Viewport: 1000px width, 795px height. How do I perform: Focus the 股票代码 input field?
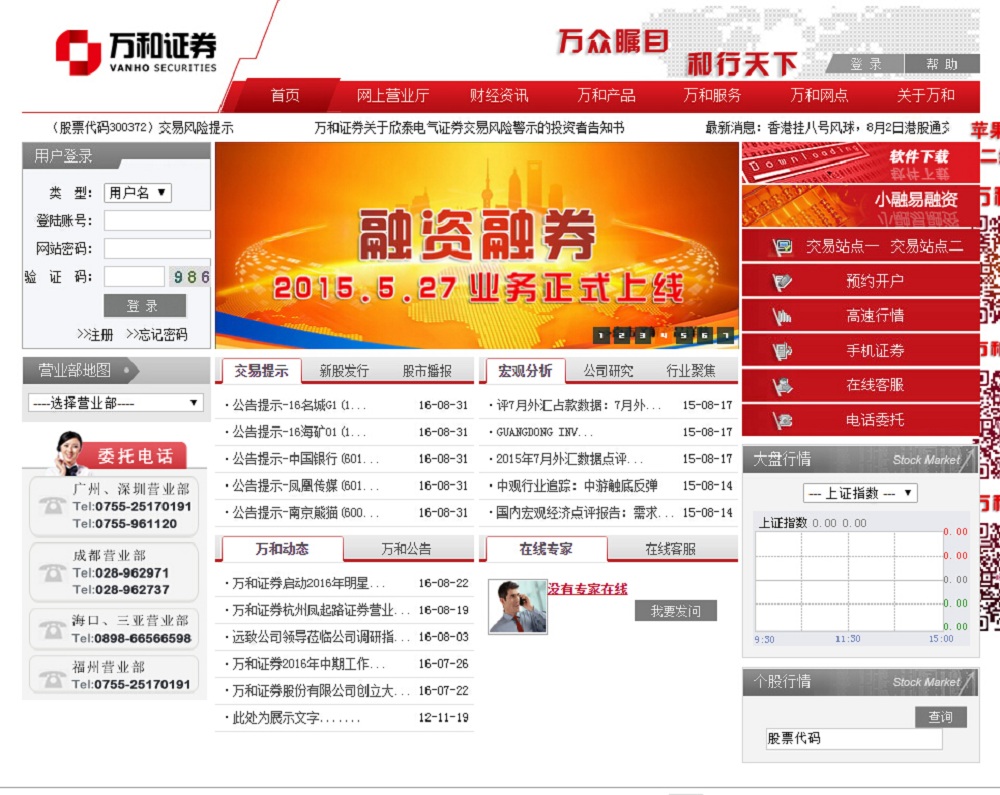854,738
